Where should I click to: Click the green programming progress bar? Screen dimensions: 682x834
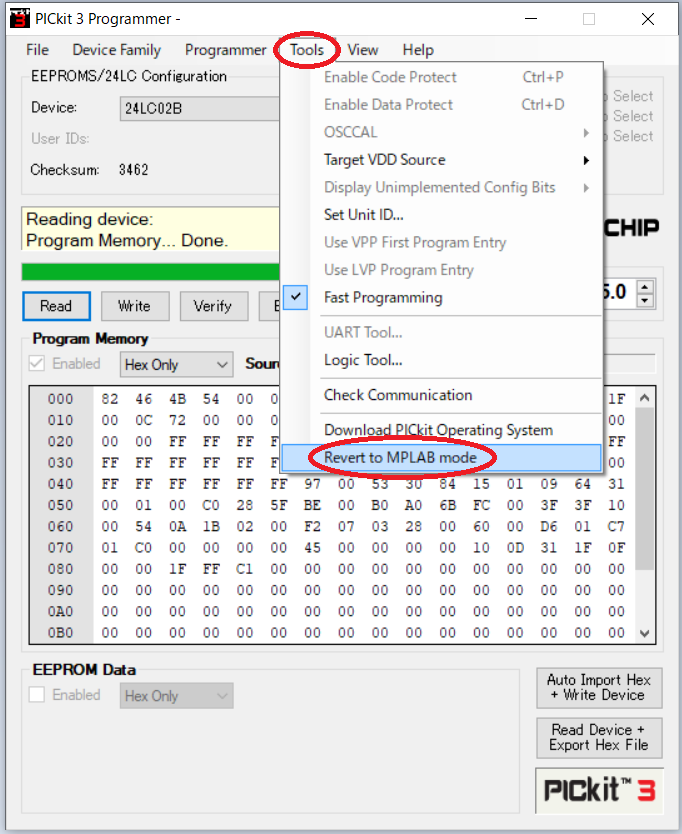point(150,272)
